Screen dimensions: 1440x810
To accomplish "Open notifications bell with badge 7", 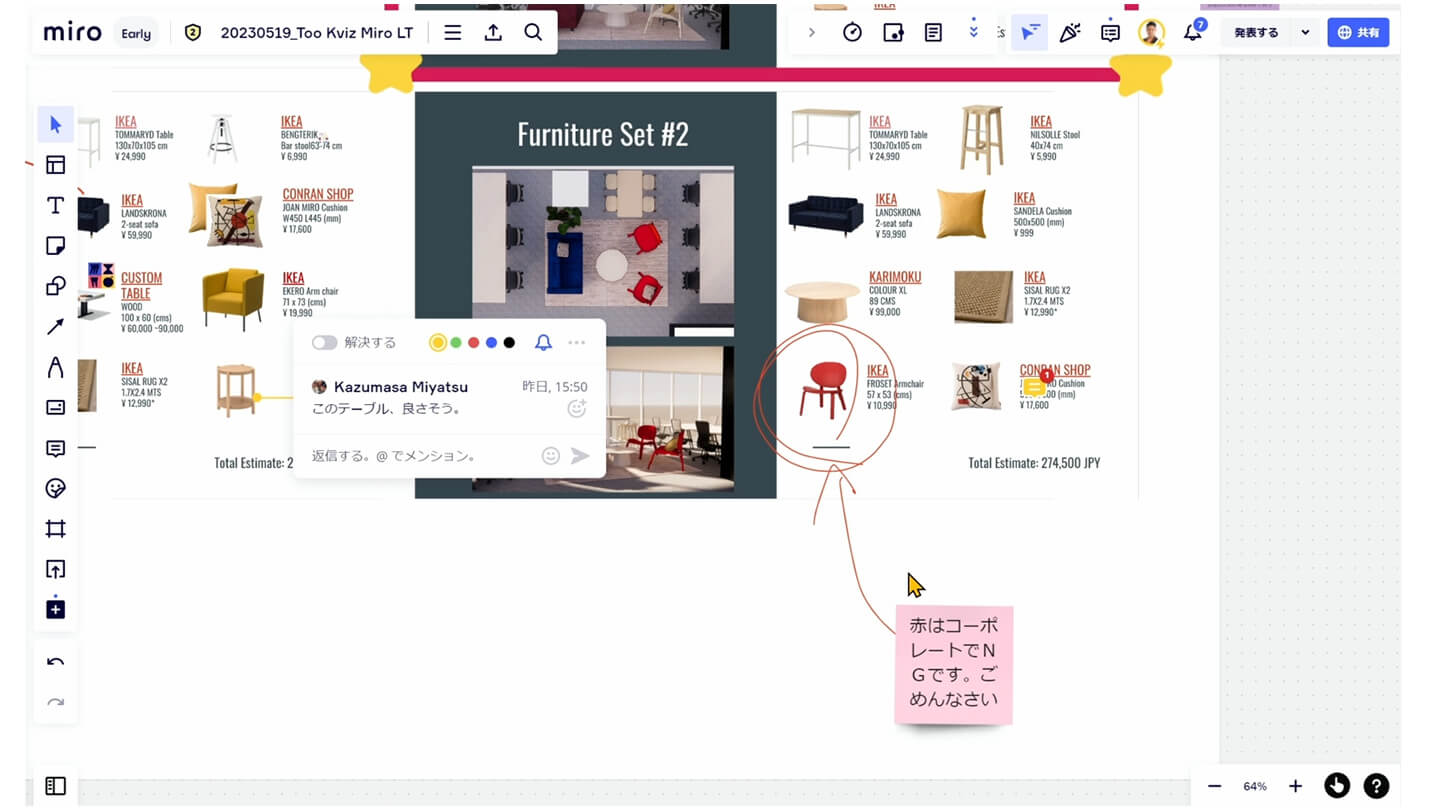I will 1193,32.
